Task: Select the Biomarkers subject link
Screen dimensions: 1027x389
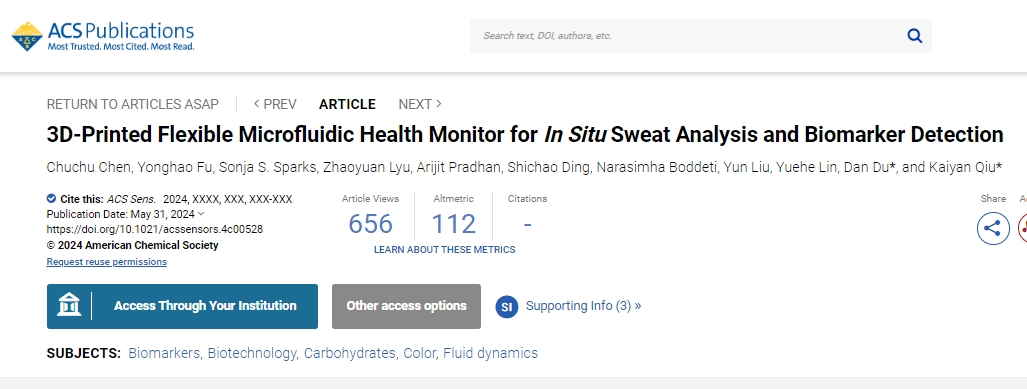Action: (x=164, y=353)
